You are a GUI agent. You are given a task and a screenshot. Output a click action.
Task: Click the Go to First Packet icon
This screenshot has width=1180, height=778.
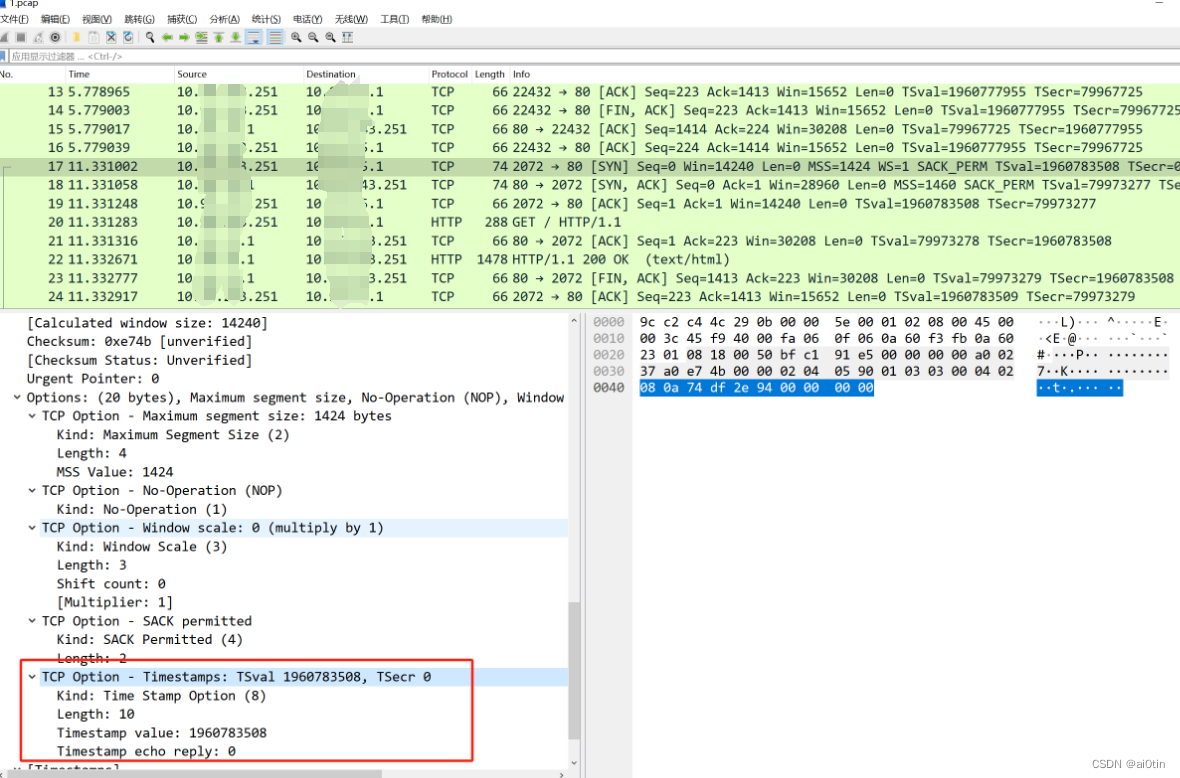coord(218,37)
